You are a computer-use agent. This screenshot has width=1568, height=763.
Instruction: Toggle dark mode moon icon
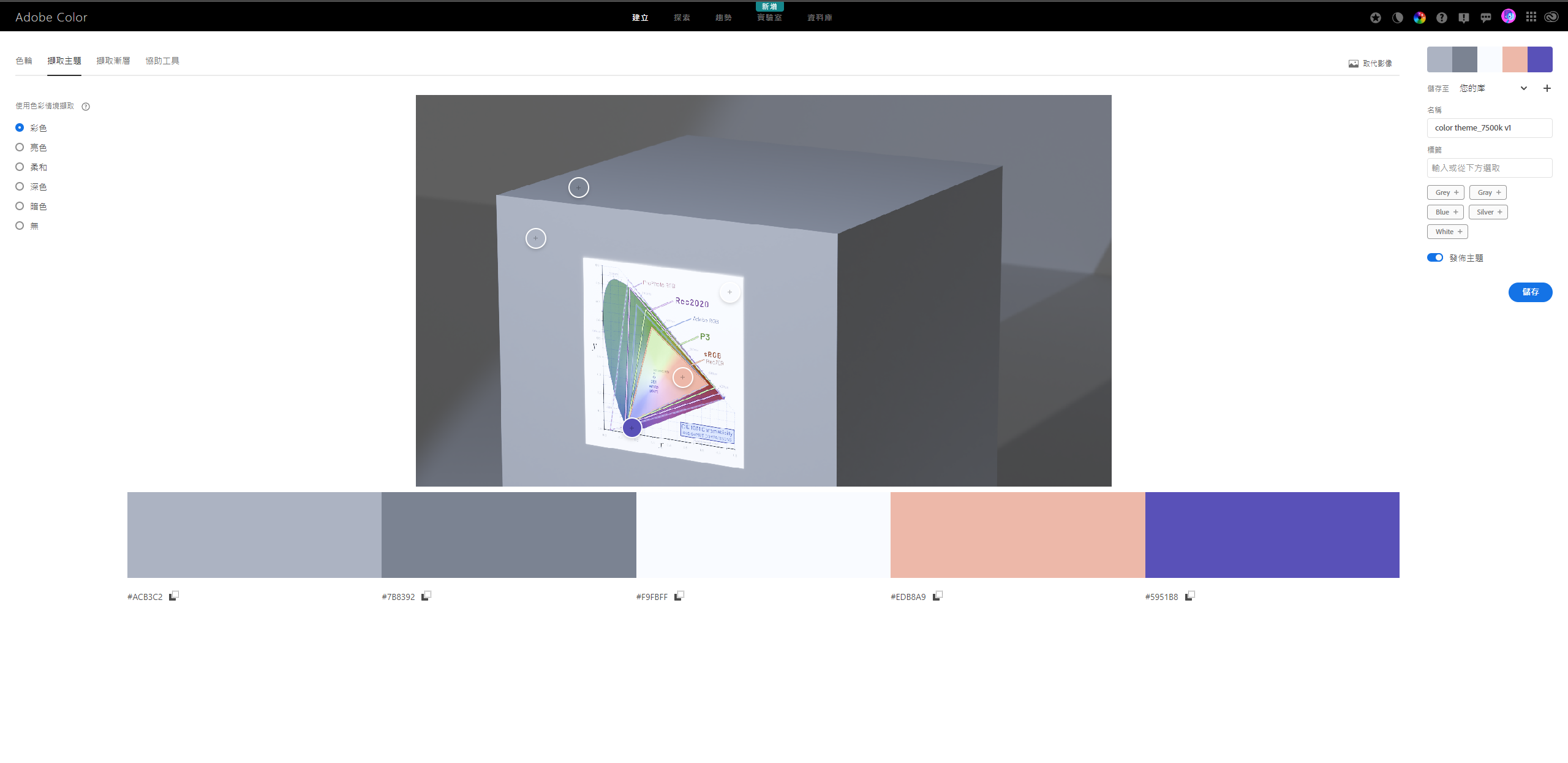[1398, 18]
